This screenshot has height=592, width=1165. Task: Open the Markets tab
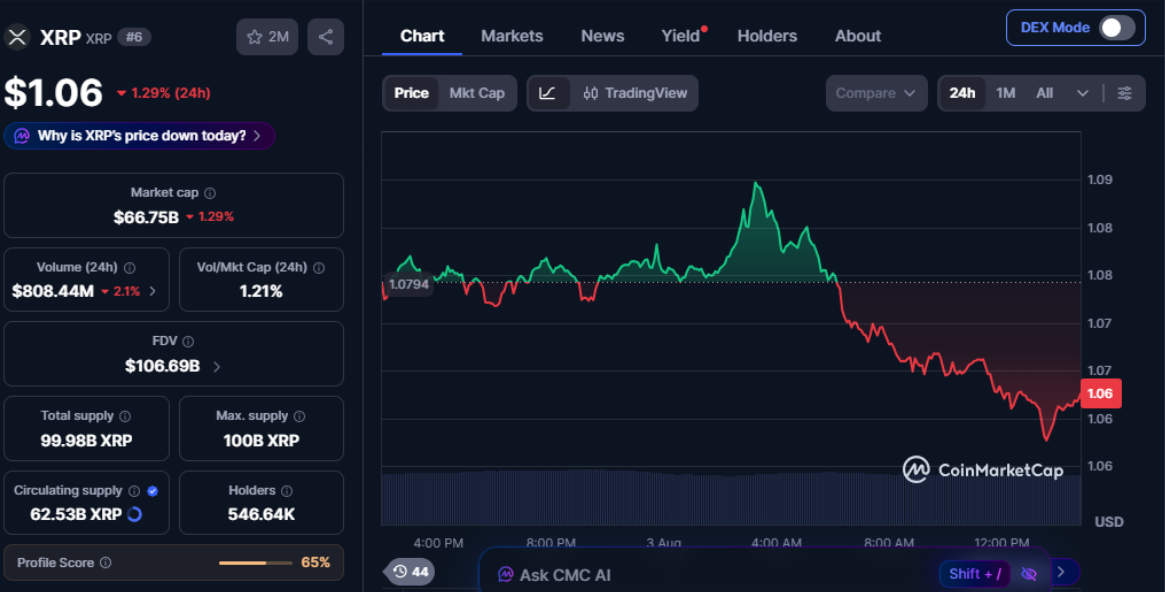pos(512,36)
